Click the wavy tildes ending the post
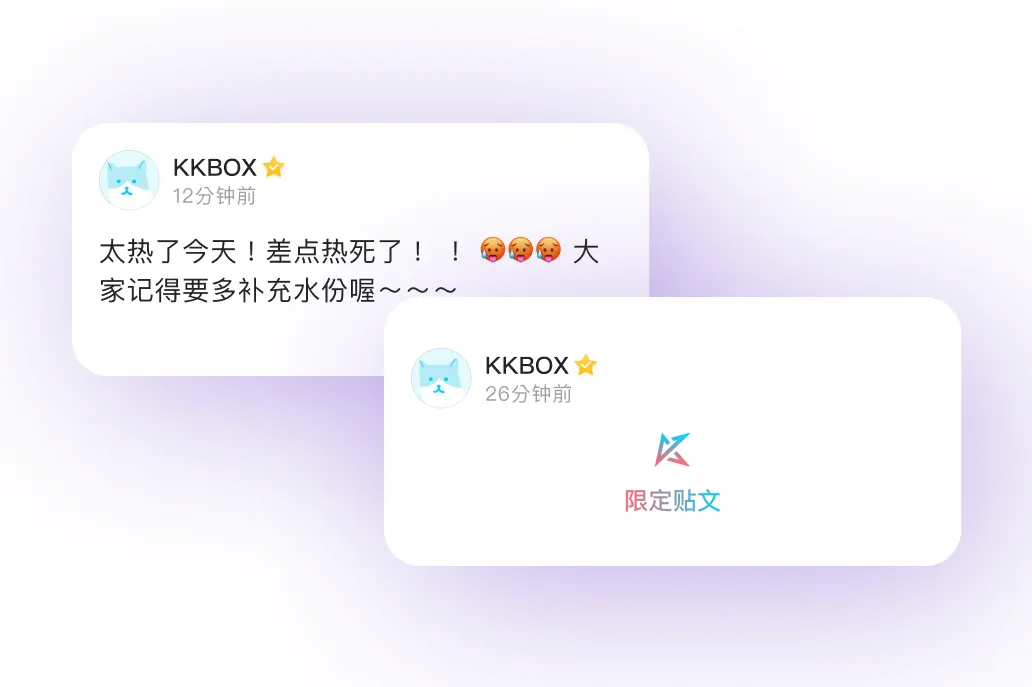This screenshot has width=1032, height=687. [417, 290]
